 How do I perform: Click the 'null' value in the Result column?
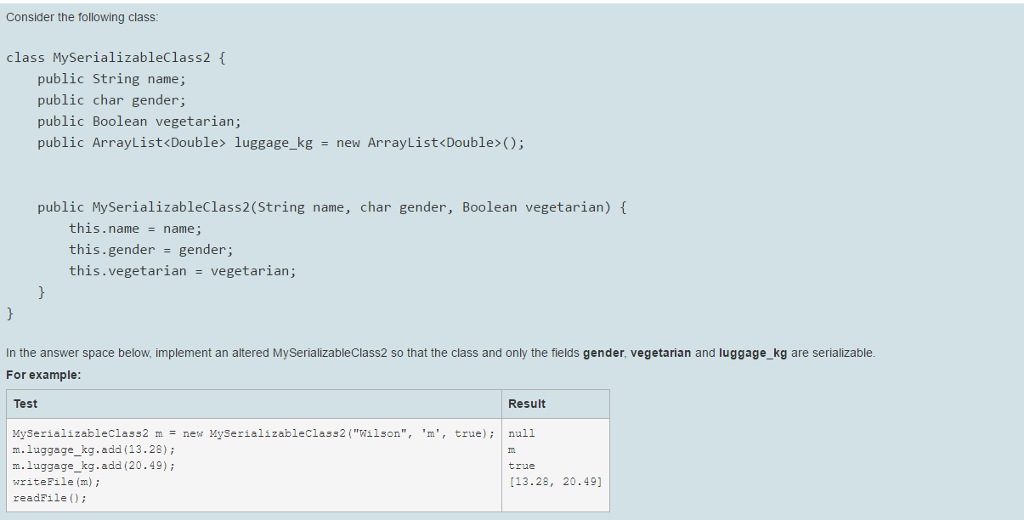click(x=522, y=433)
